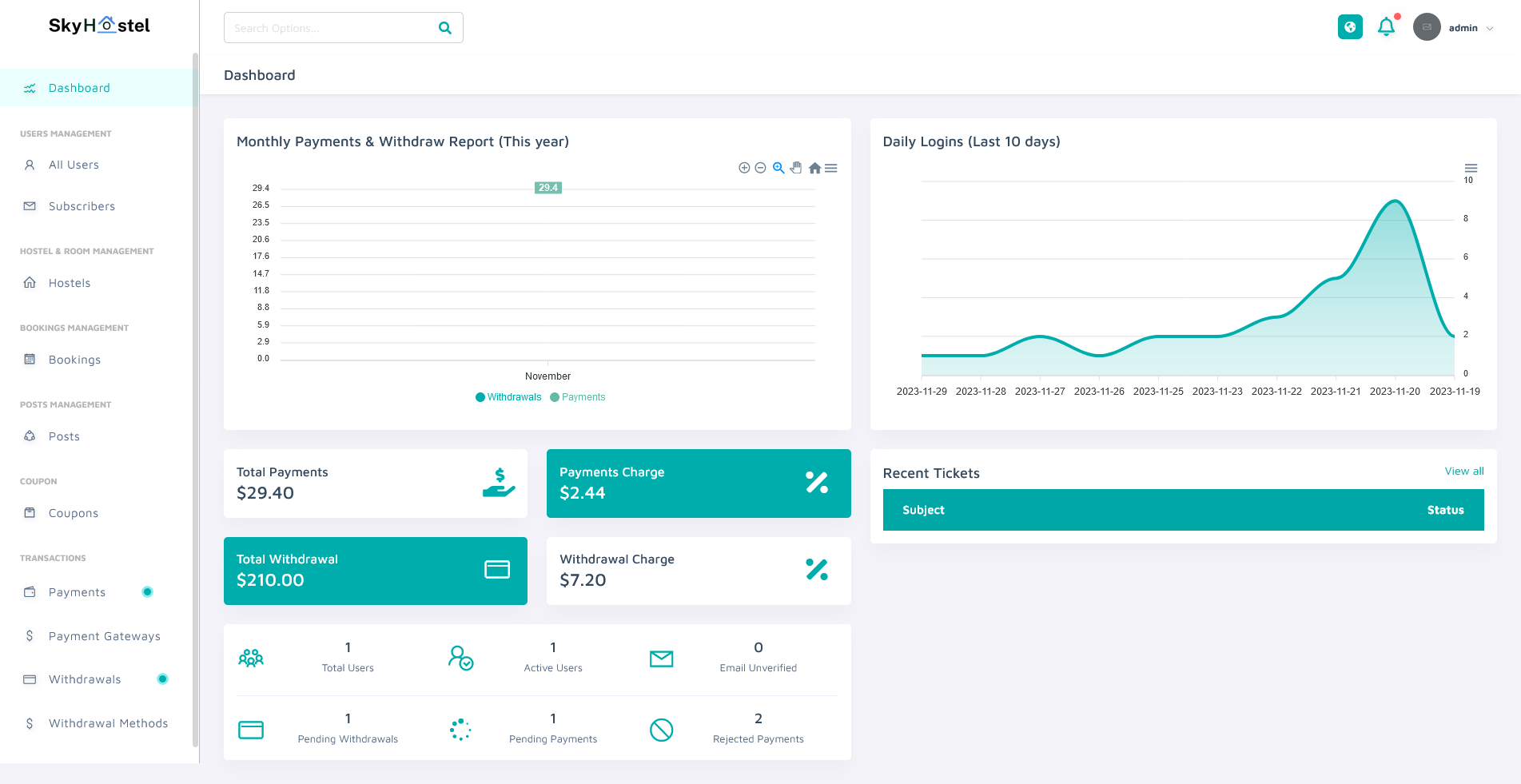
Task: Go to All Users in sidebar
Action: pos(74,165)
